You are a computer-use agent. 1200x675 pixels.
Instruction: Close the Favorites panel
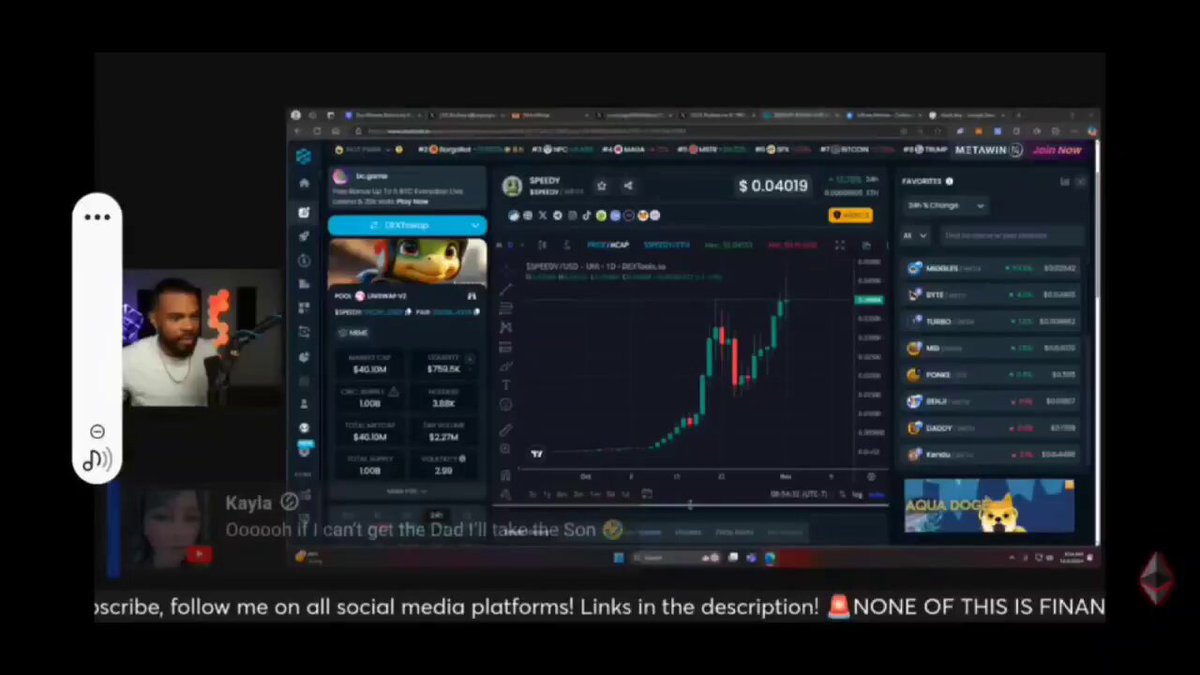[1081, 181]
